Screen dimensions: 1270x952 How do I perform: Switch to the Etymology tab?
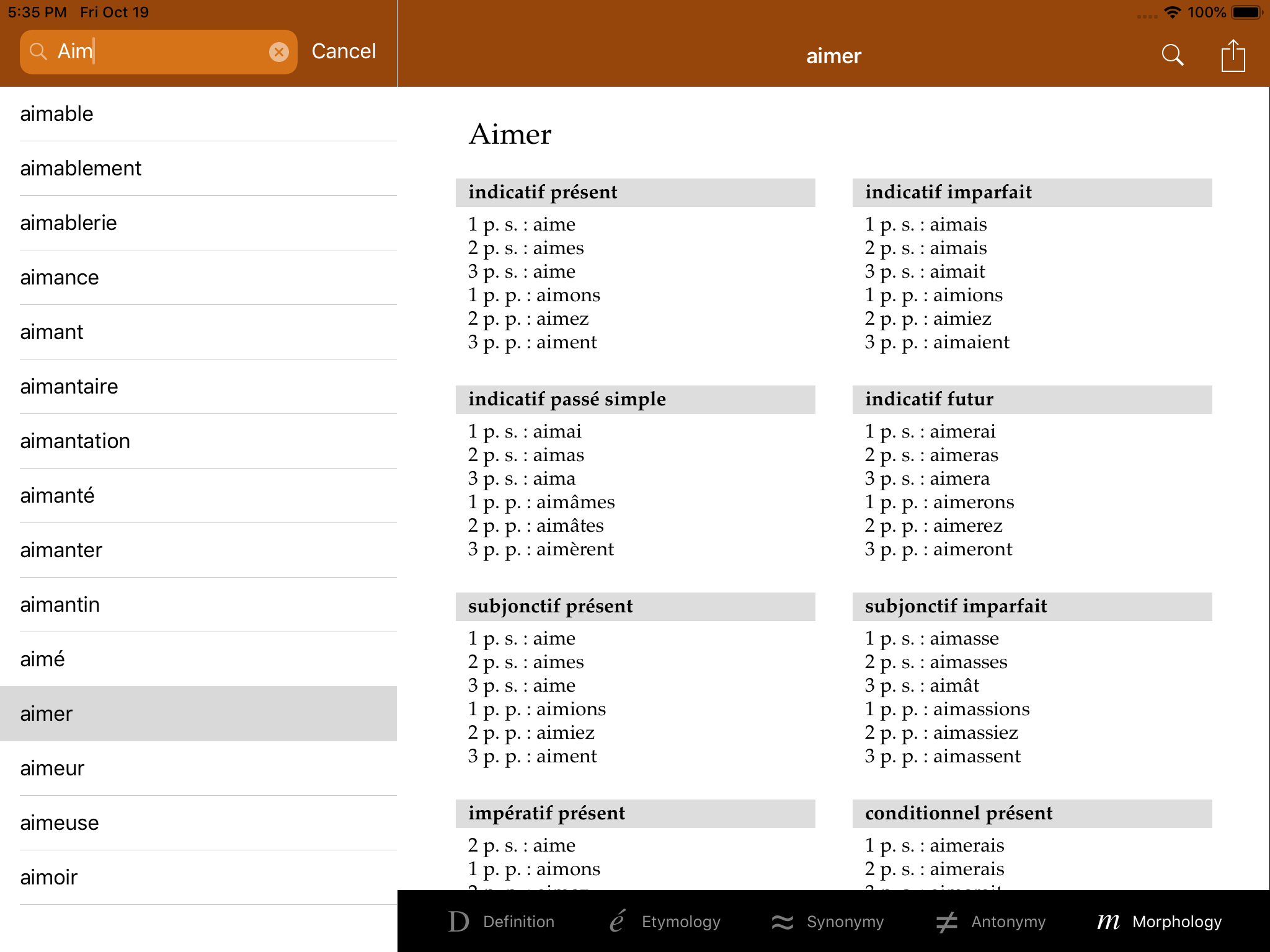(x=665, y=922)
